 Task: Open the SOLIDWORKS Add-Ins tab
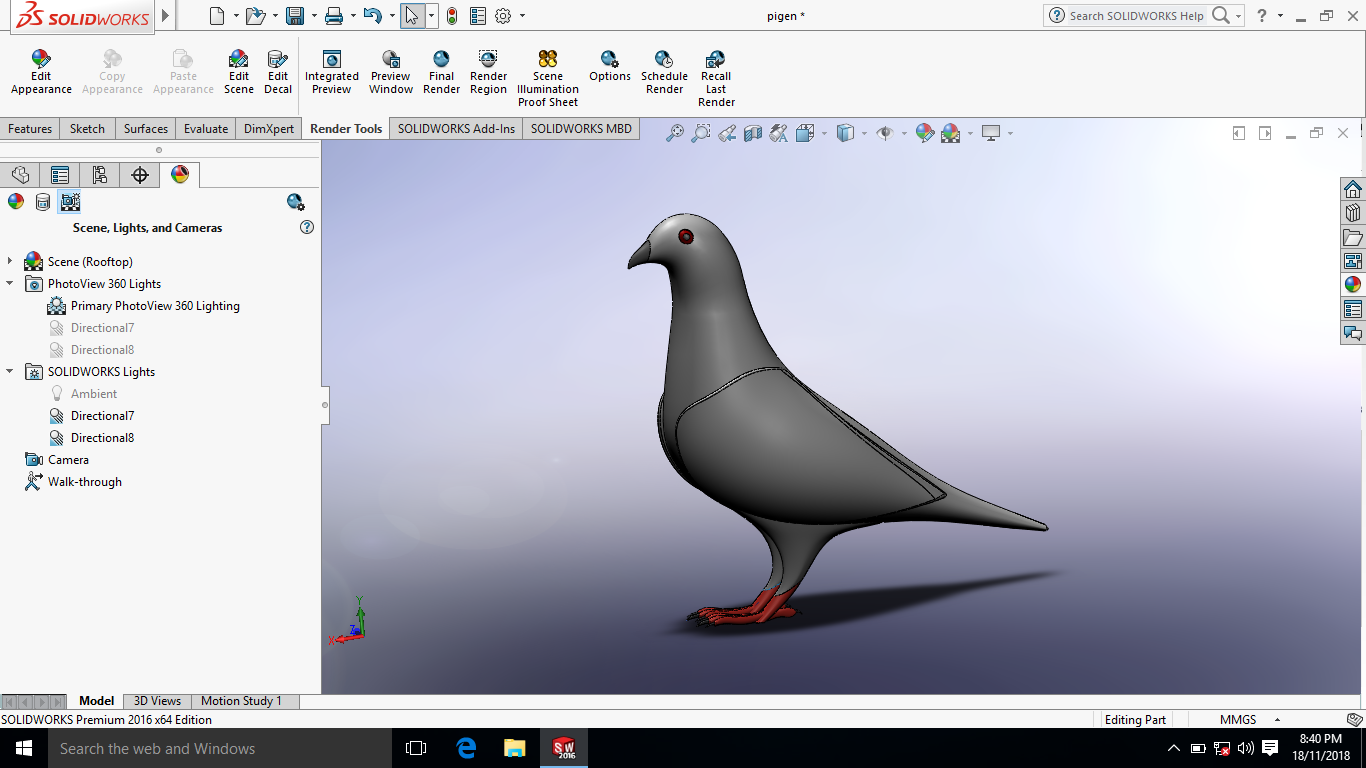tap(456, 129)
